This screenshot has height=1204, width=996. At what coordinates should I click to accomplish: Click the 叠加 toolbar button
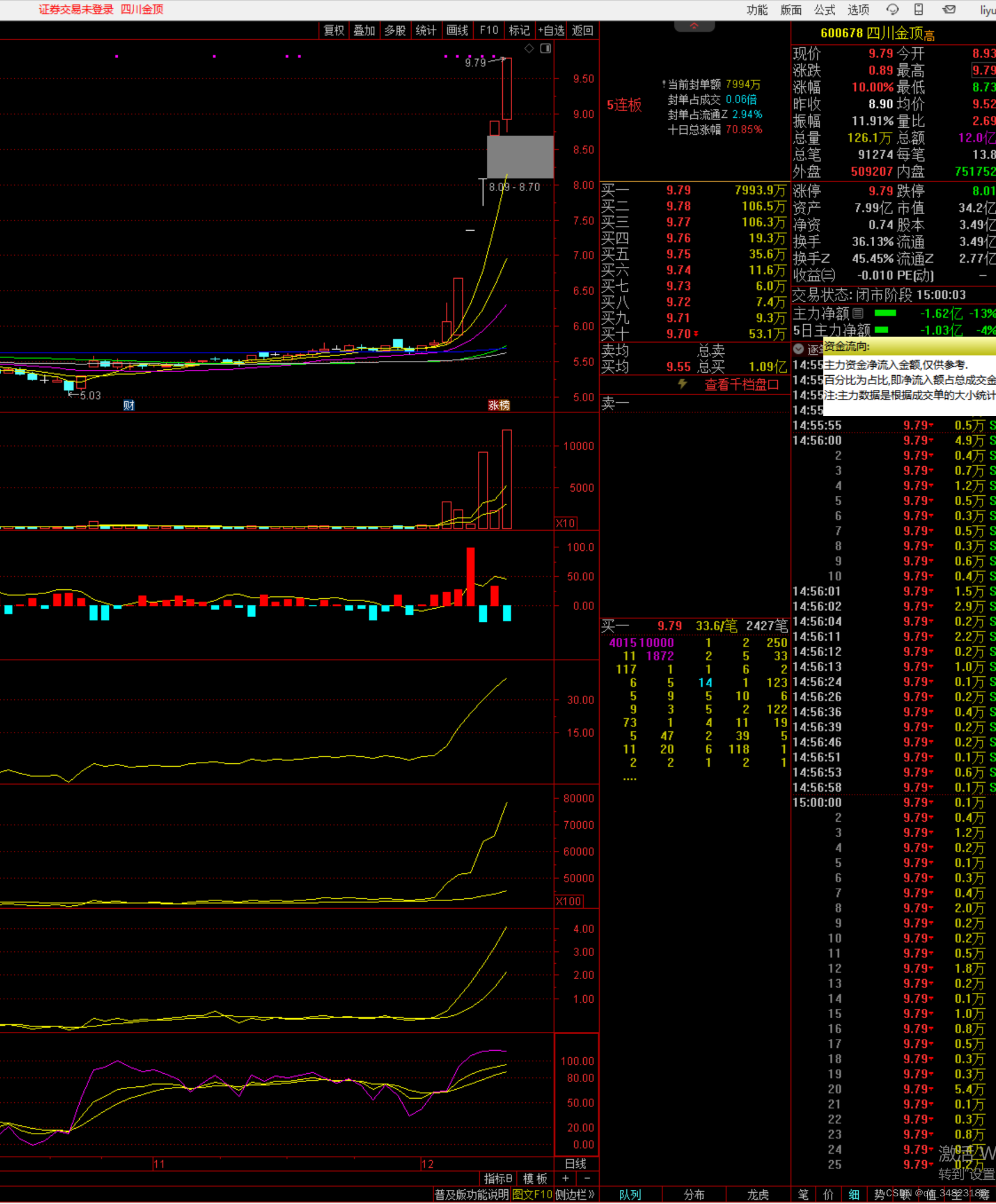pos(364,30)
